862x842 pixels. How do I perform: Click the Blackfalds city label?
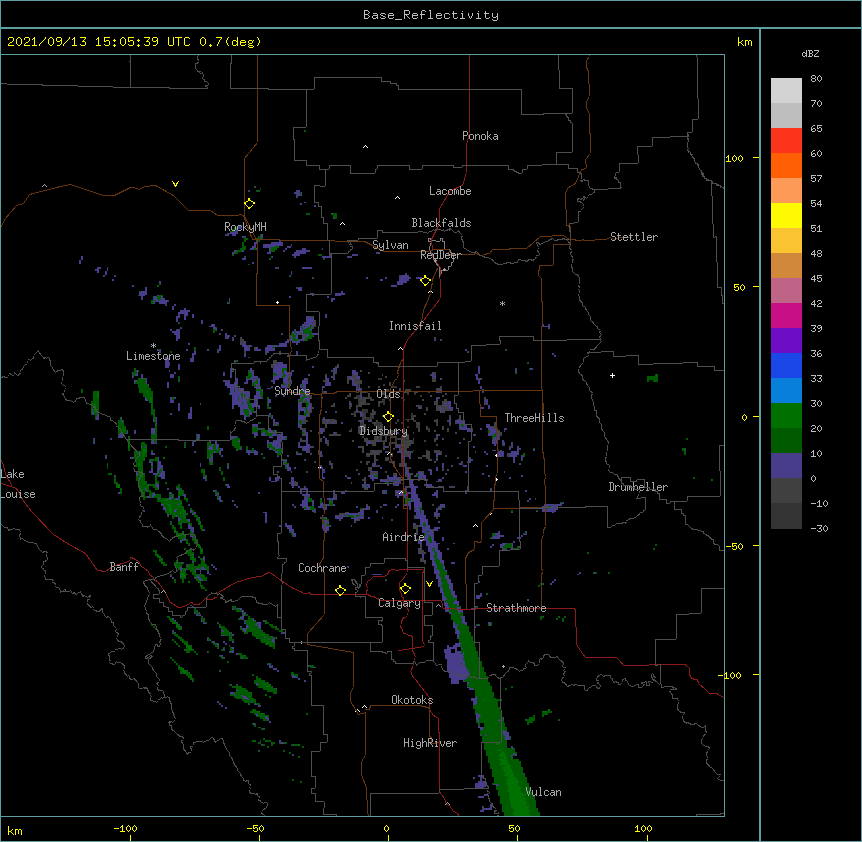(x=441, y=223)
